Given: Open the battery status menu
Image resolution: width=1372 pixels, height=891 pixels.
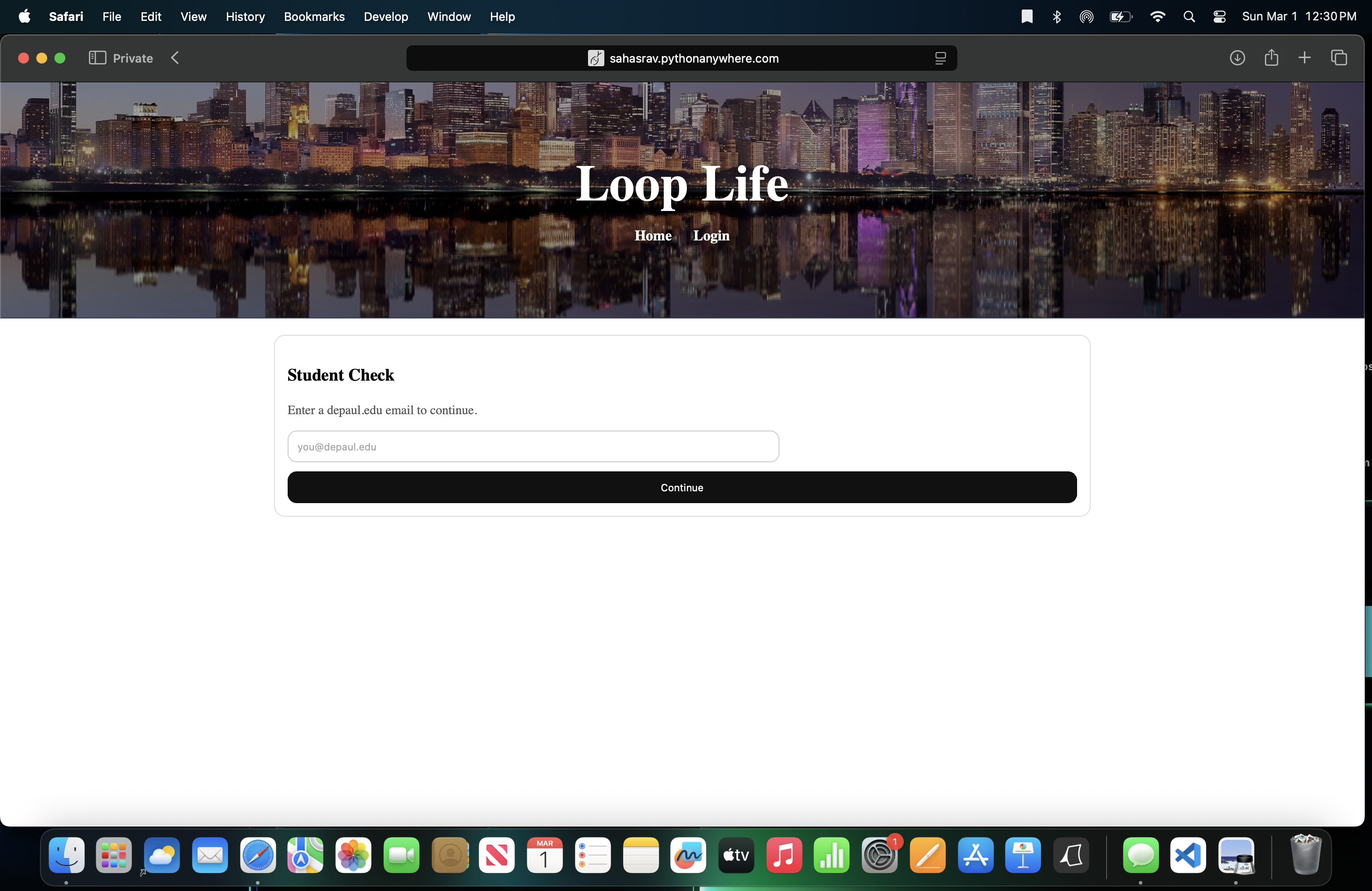Looking at the screenshot, I should pyautogui.click(x=1120, y=17).
